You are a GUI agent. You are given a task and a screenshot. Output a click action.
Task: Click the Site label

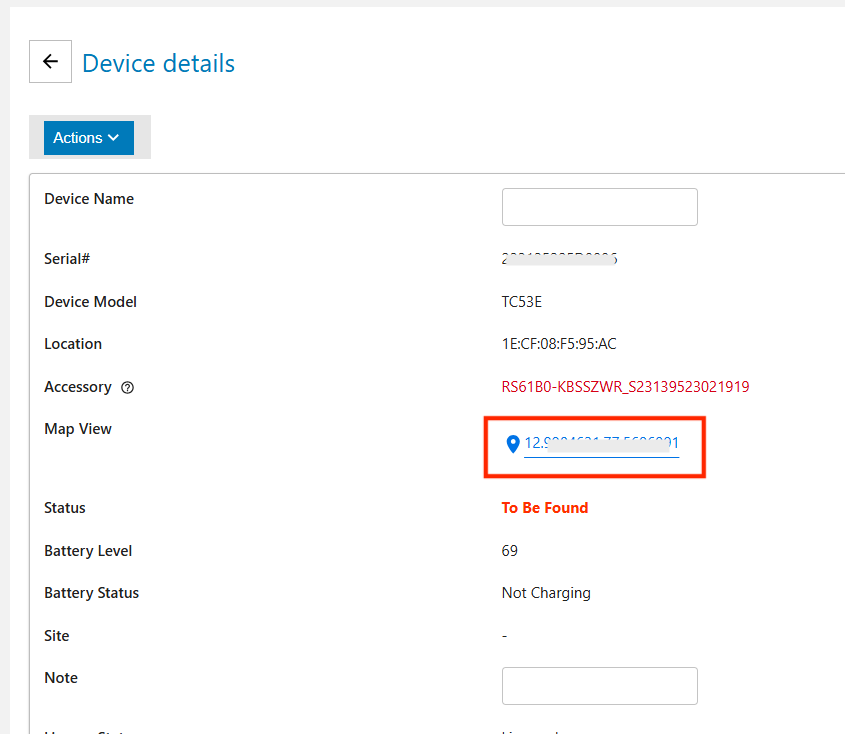[57, 636]
